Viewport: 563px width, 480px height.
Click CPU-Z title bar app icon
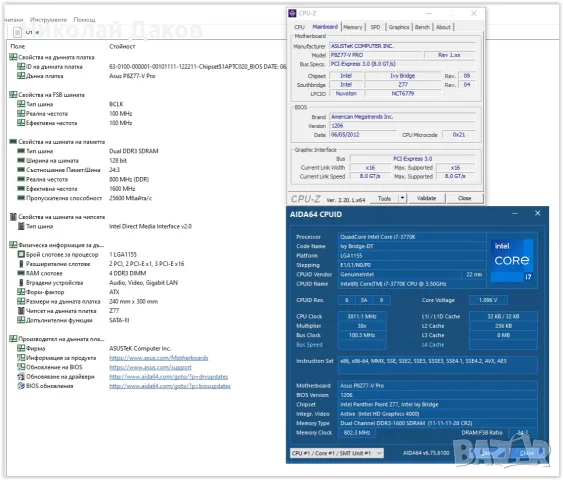click(292, 13)
